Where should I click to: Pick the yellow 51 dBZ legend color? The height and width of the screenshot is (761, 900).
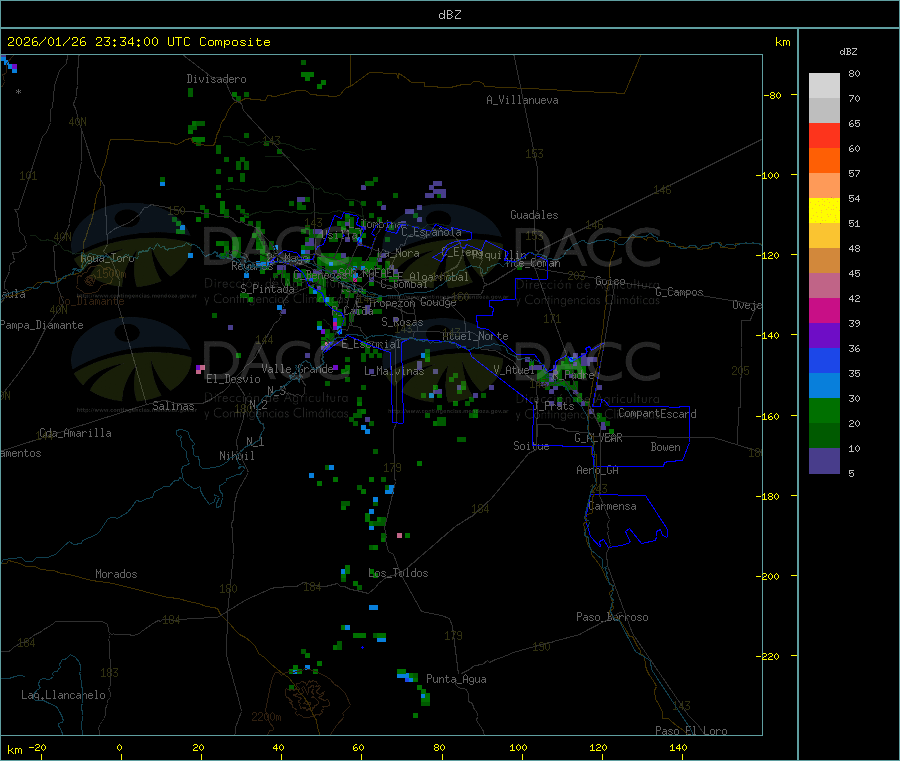pyautogui.click(x=824, y=211)
